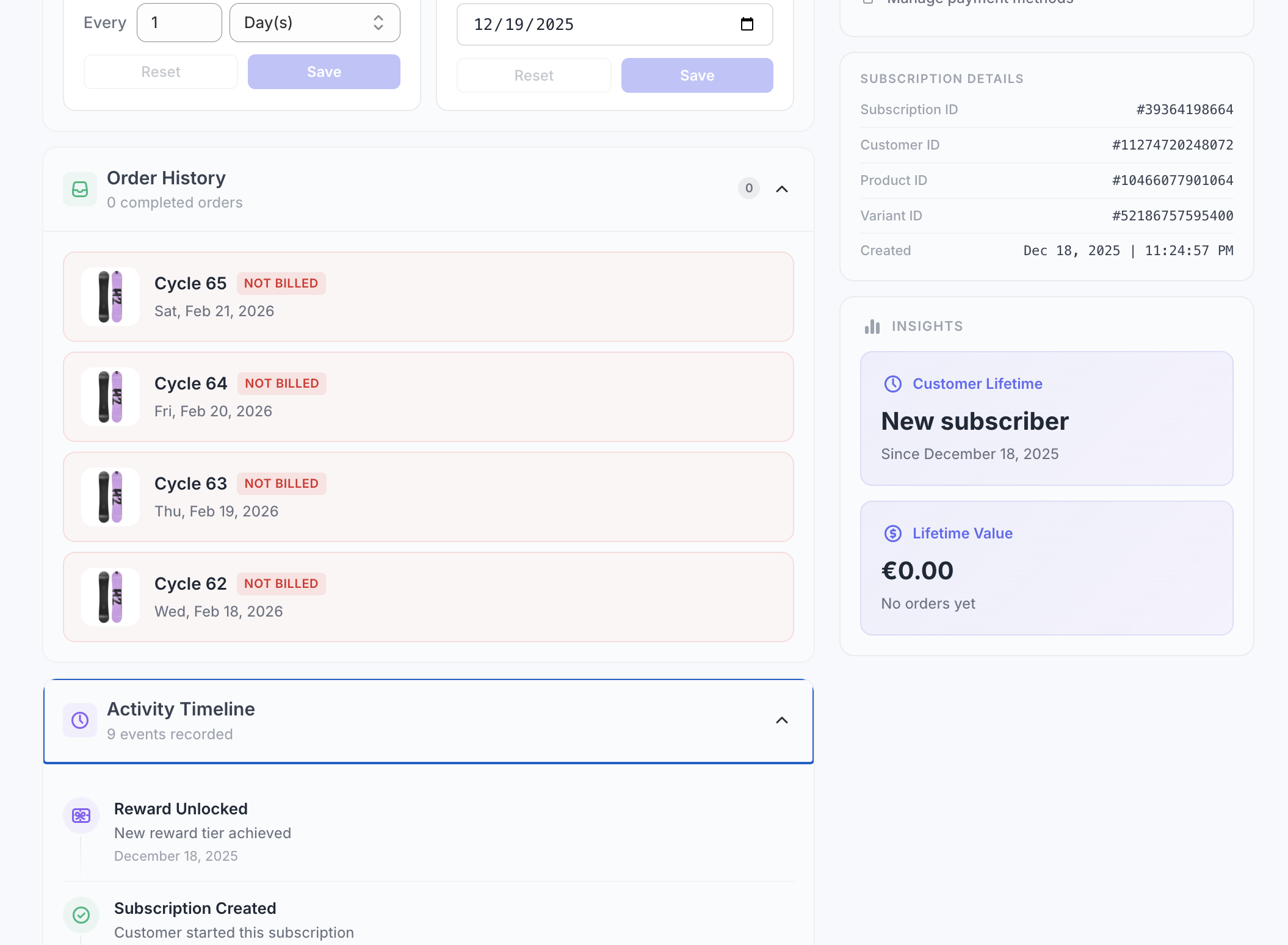Click the Cycle 63 NOT BILLED badge
Viewport: 1288px width, 945px height.
281,483
